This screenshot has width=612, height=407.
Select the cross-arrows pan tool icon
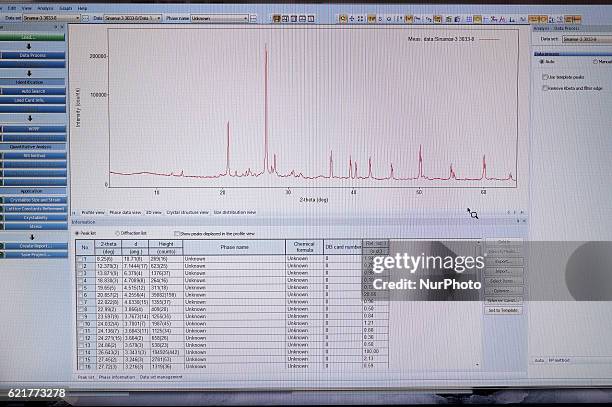[352, 18]
